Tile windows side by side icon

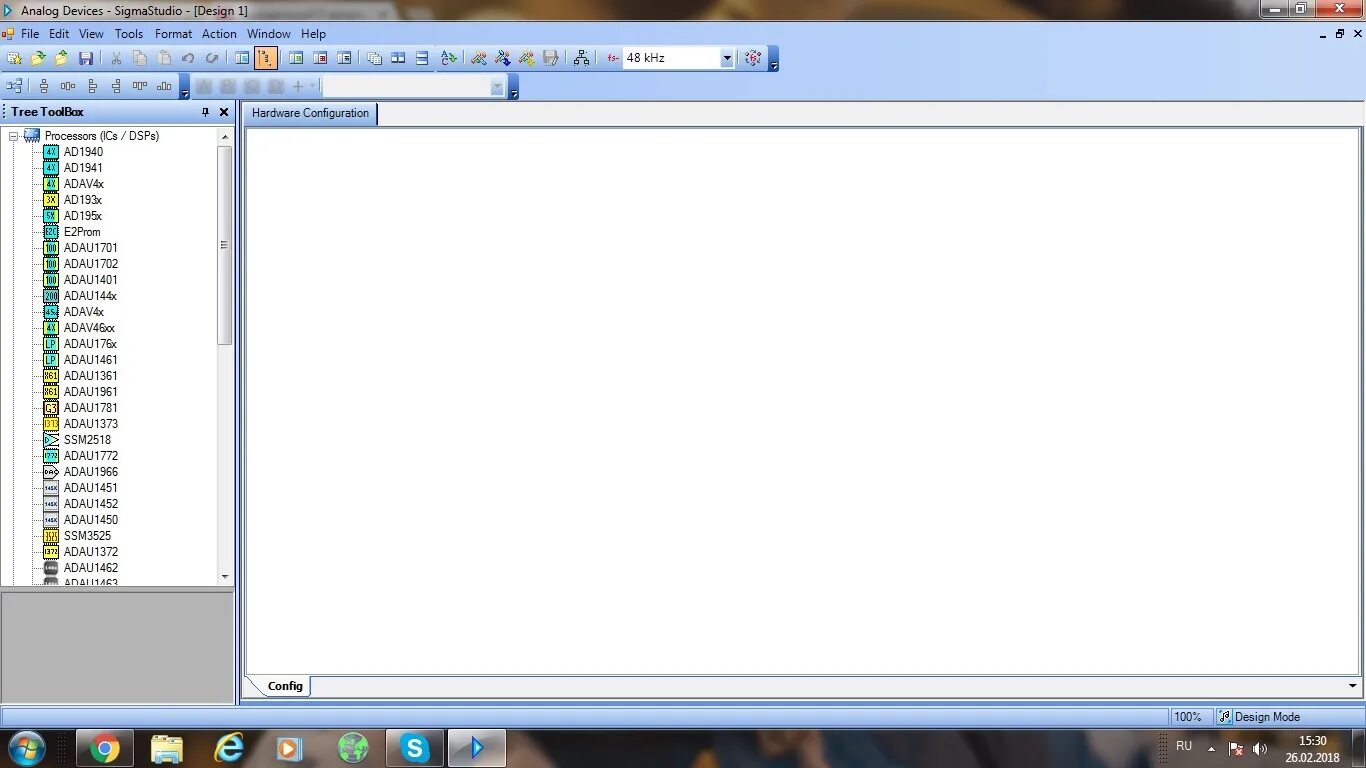tap(398, 58)
